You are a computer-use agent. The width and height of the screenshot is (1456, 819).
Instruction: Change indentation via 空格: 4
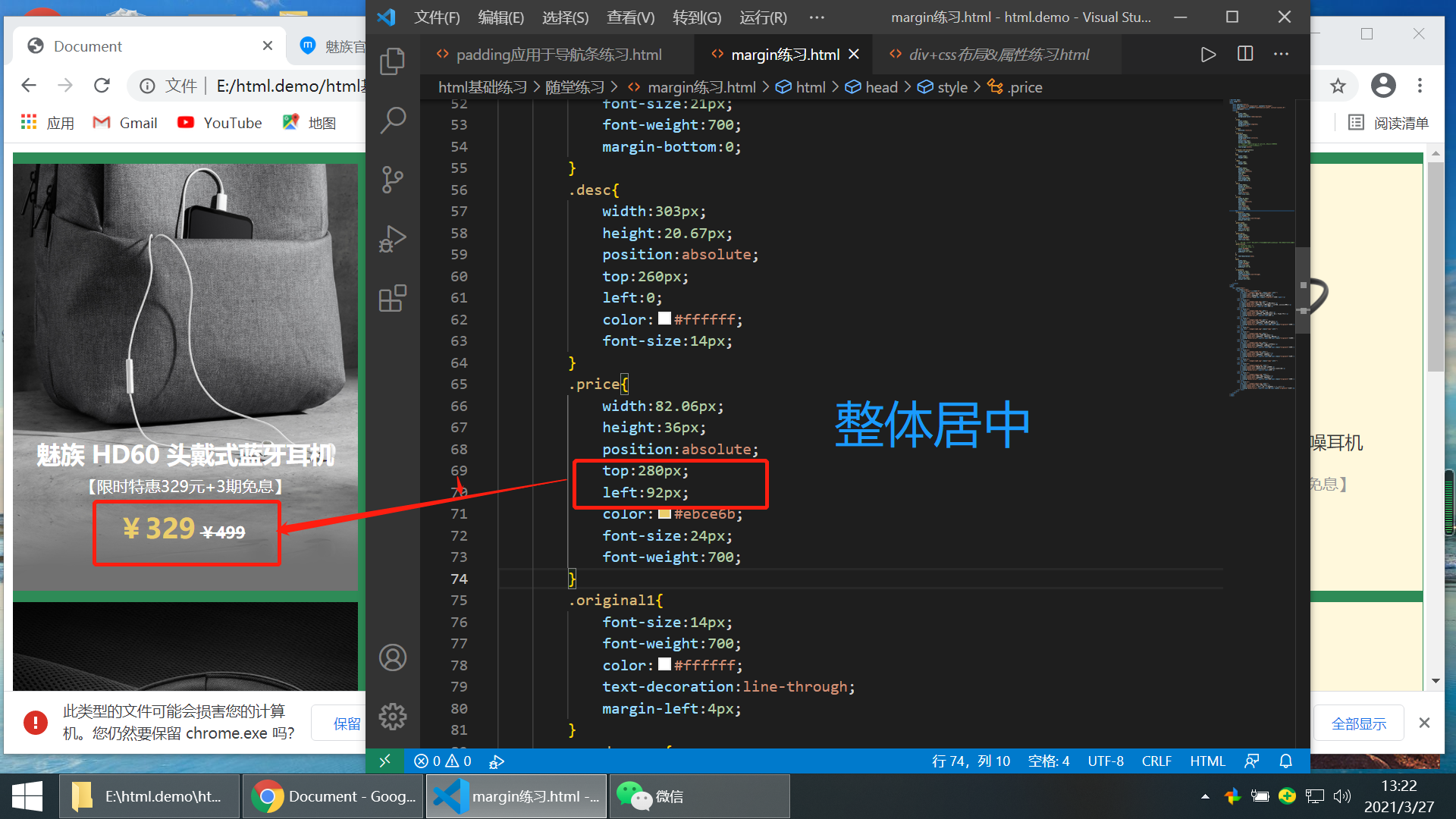(x=1049, y=761)
